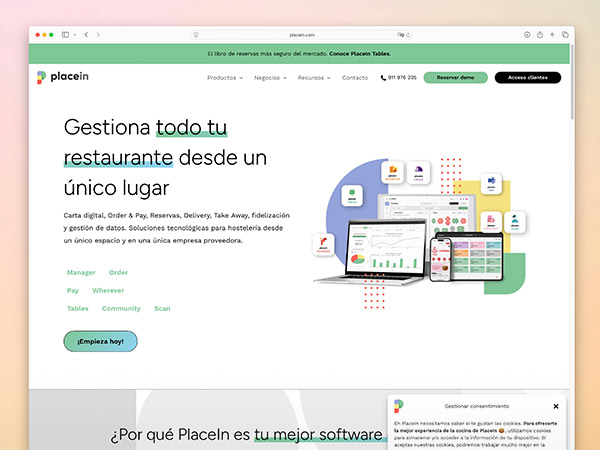The image size is (600, 450).
Task: Click the placein.com address bar
Action: 302,35
